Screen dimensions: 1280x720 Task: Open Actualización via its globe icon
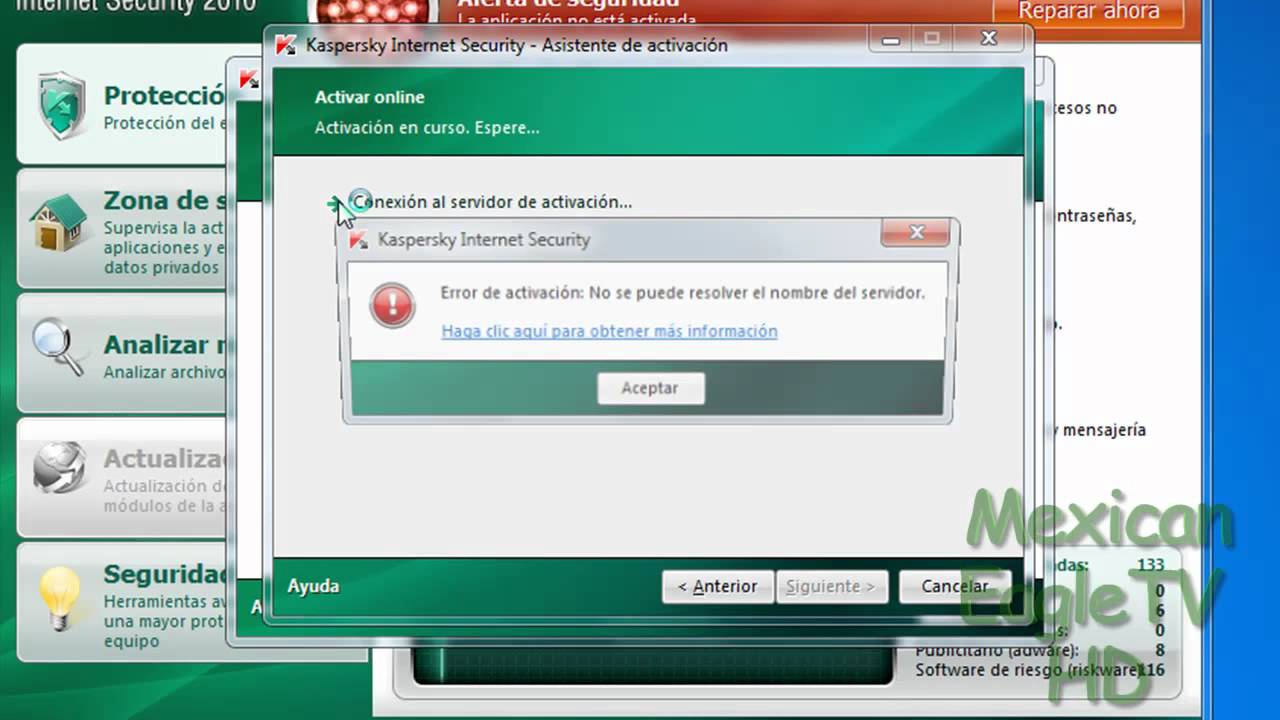click(60, 470)
